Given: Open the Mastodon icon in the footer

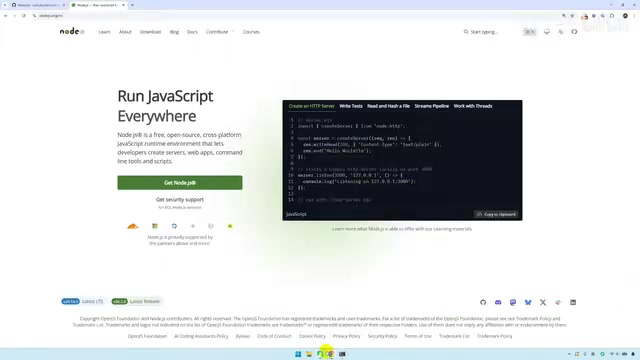Looking at the screenshot, I should click(513, 302).
